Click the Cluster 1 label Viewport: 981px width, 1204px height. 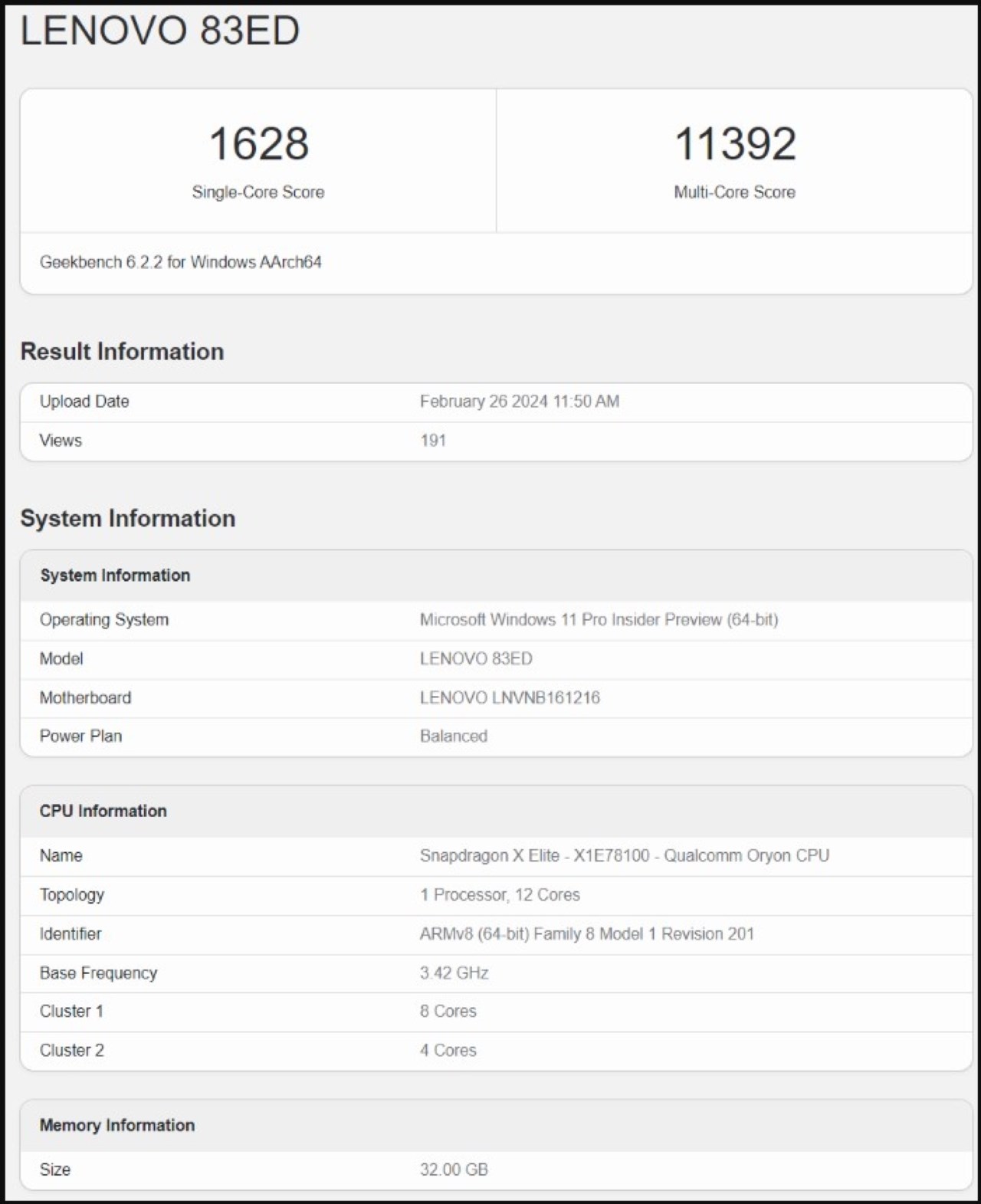pyautogui.click(x=72, y=1012)
